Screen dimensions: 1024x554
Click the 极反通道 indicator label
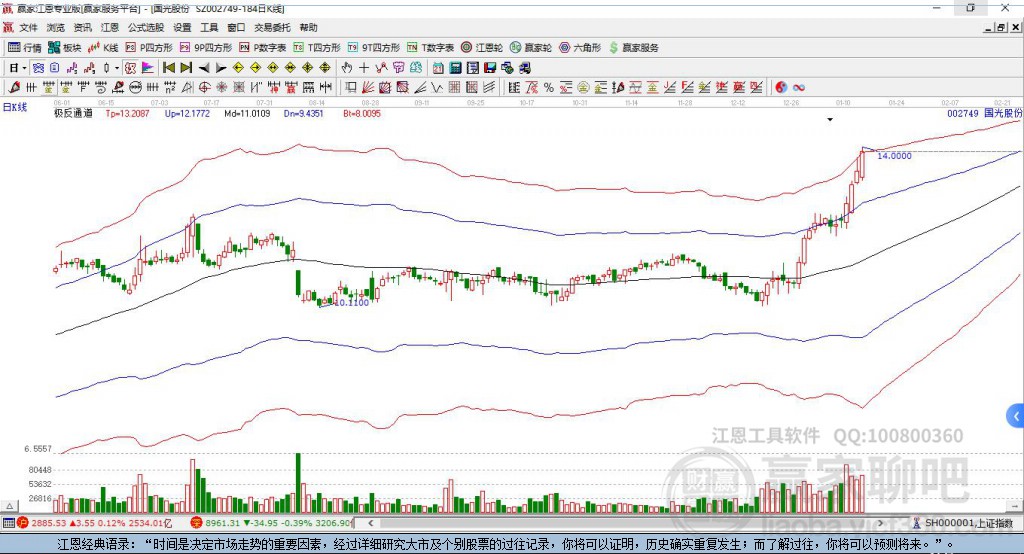coord(73,113)
